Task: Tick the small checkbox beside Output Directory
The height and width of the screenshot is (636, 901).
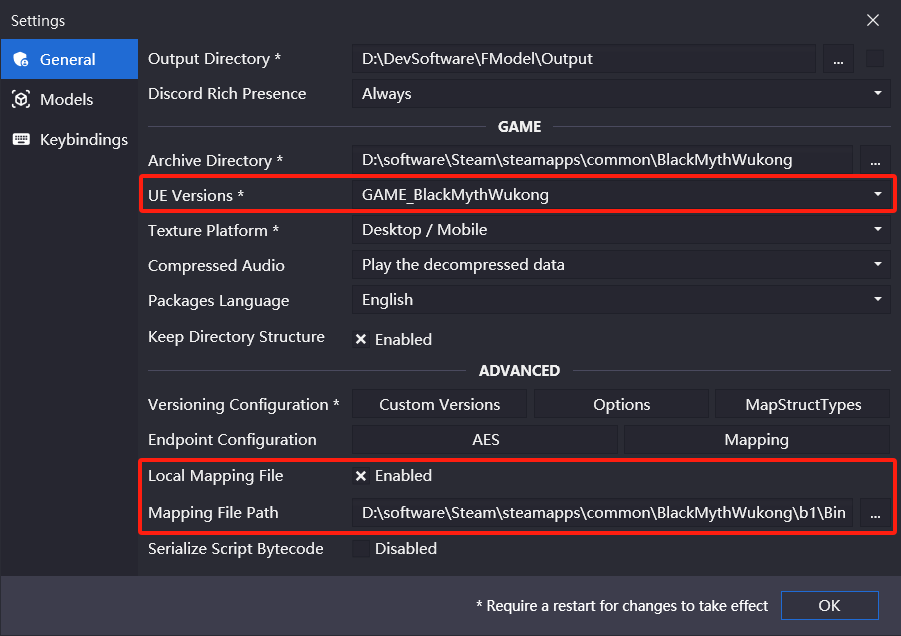Action: [875, 59]
